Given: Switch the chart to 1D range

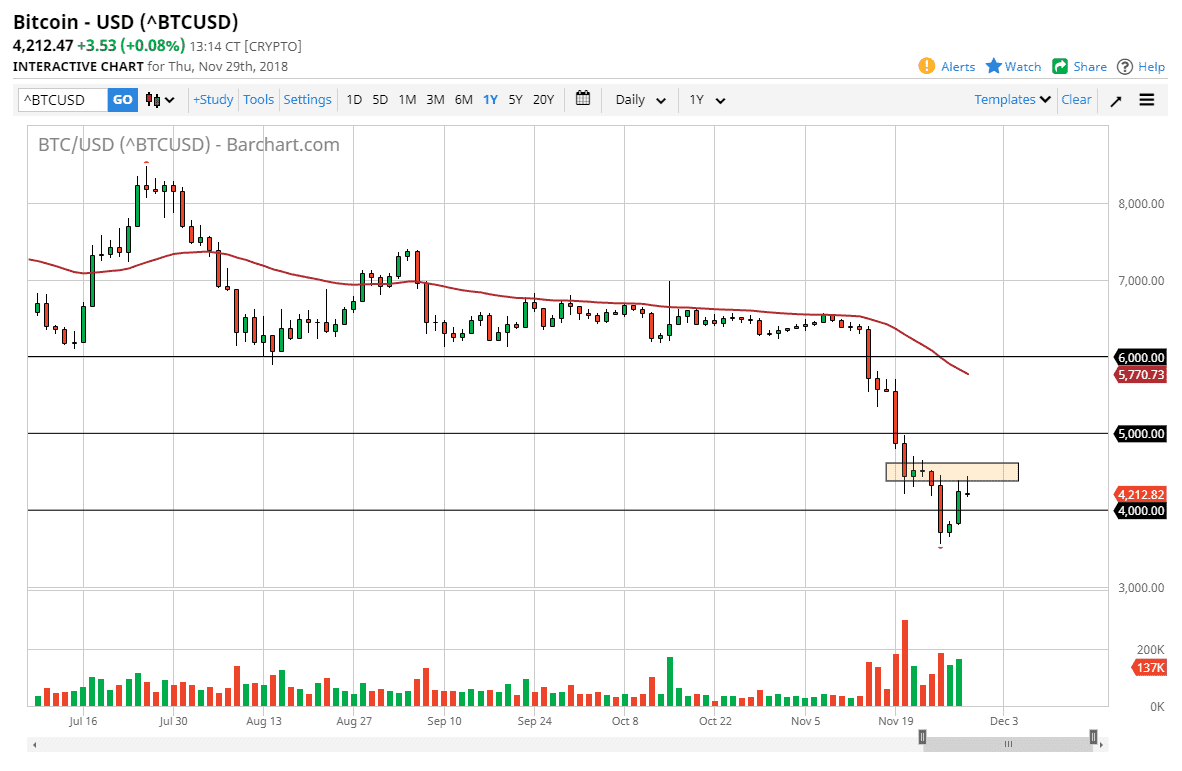Looking at the screenshot, I should tap(354, 99).
